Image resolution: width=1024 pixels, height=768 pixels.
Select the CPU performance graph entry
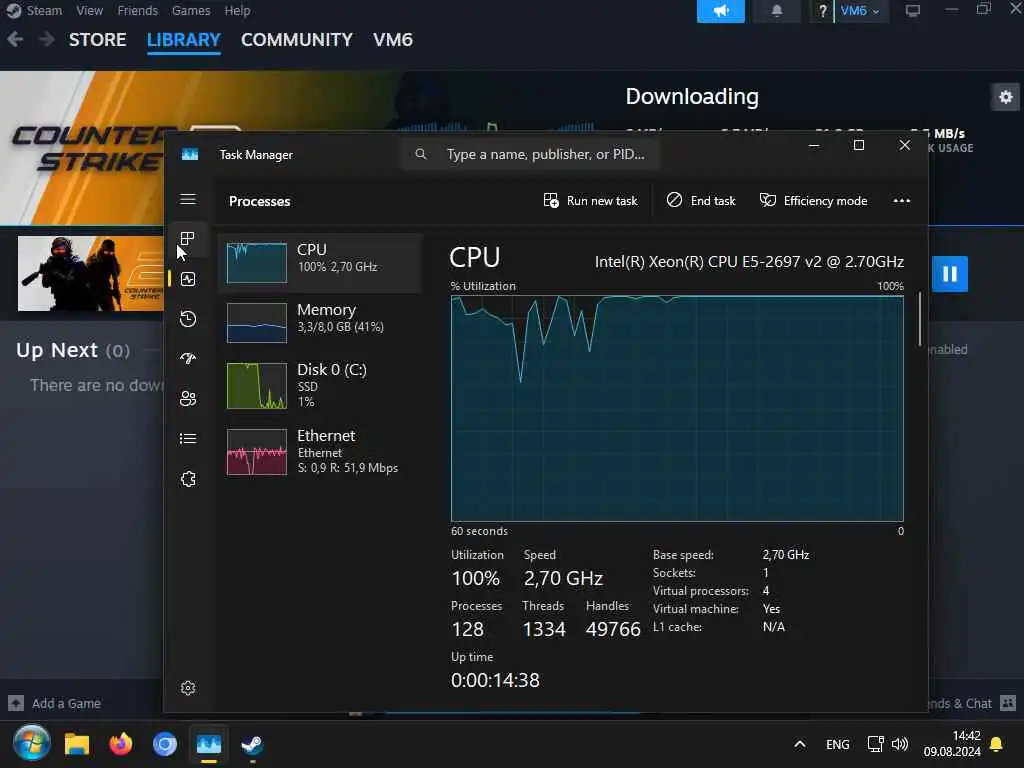pyautogui.click(x=320, y=263)
